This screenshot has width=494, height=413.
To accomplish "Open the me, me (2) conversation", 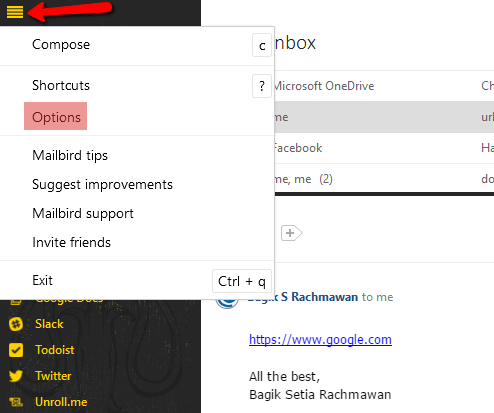I will 384,179.
